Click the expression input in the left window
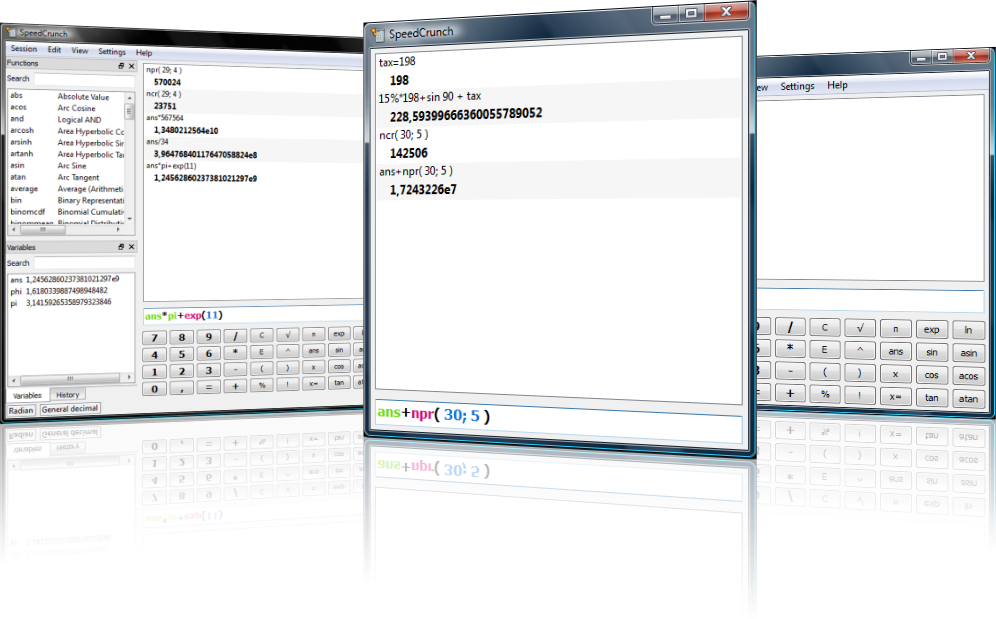The image size is (996, 619). [253, 315]
